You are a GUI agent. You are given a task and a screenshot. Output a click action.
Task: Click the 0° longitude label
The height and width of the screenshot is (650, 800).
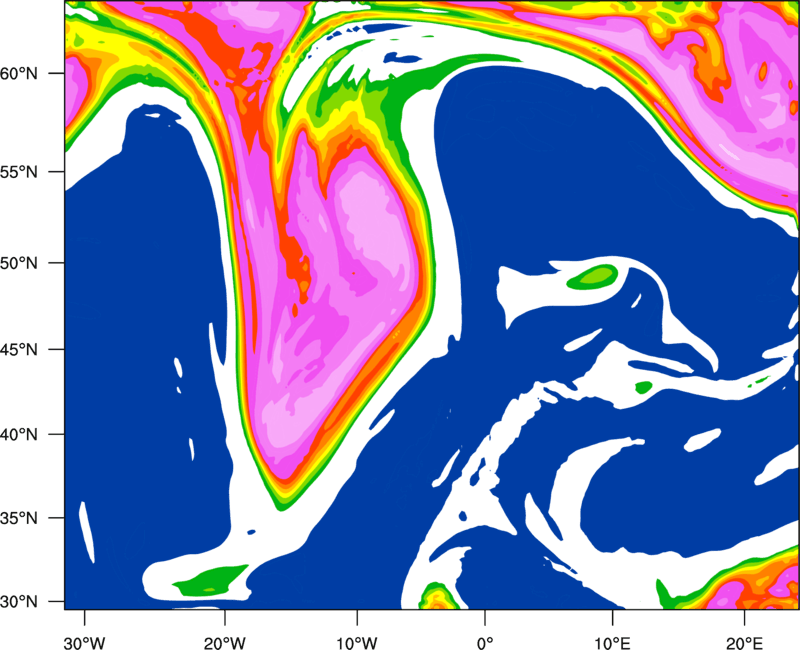click(x=485, y=643)
